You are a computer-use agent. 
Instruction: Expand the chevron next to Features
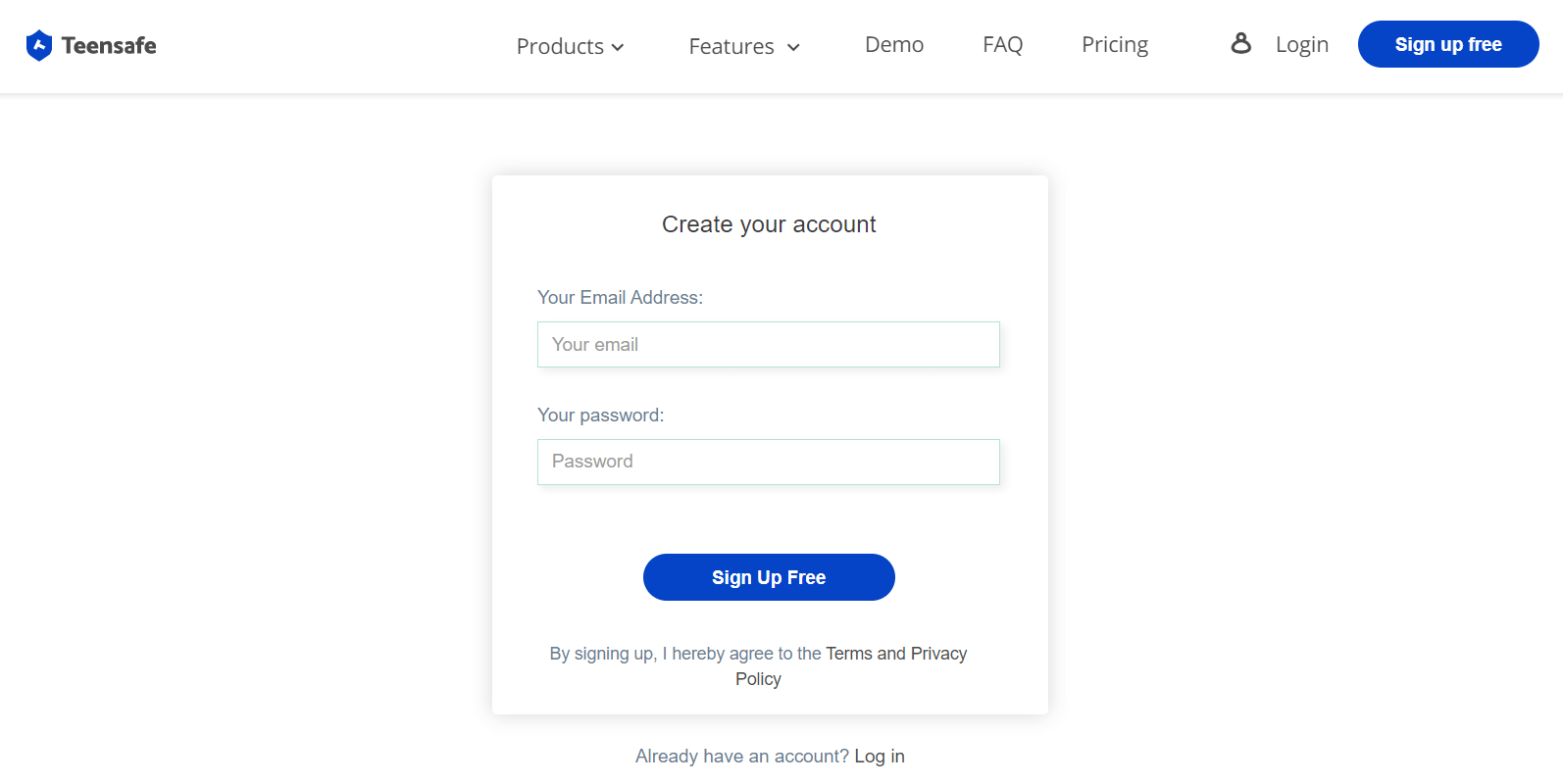(794, 47)
